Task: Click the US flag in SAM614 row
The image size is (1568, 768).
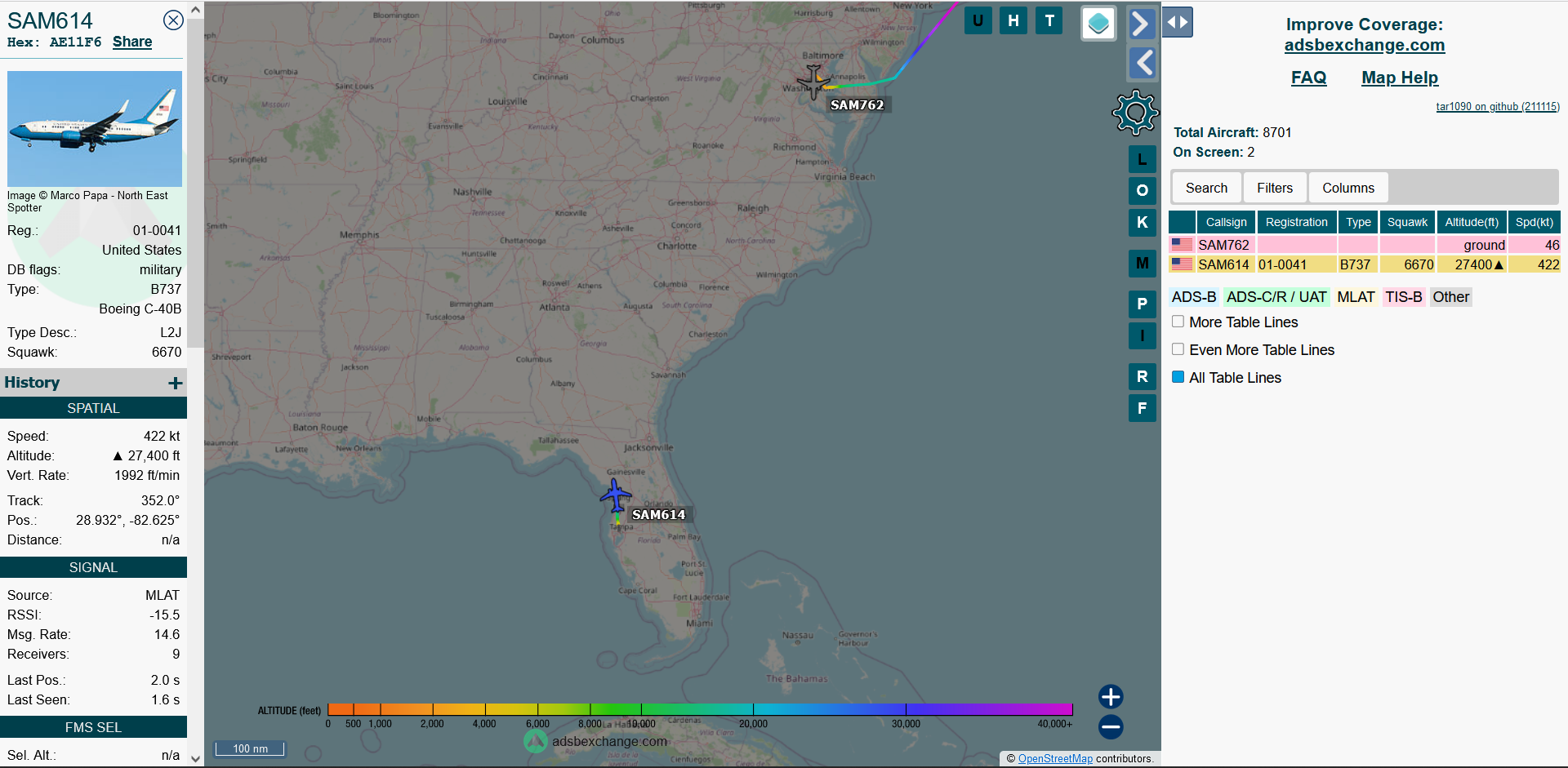Action: (x=1182, y=264)
